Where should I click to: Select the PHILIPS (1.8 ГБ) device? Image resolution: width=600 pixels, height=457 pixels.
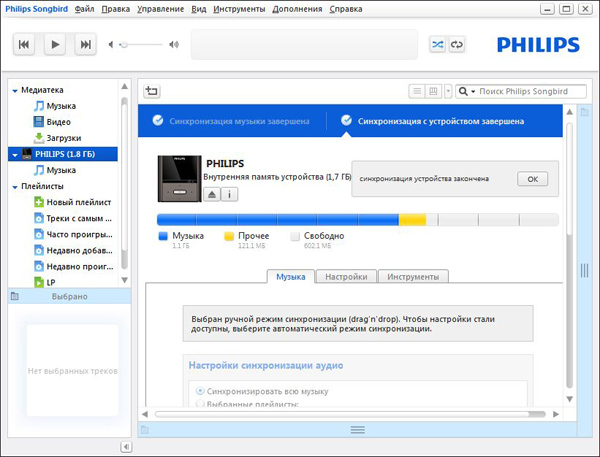(x=63, y=154)
